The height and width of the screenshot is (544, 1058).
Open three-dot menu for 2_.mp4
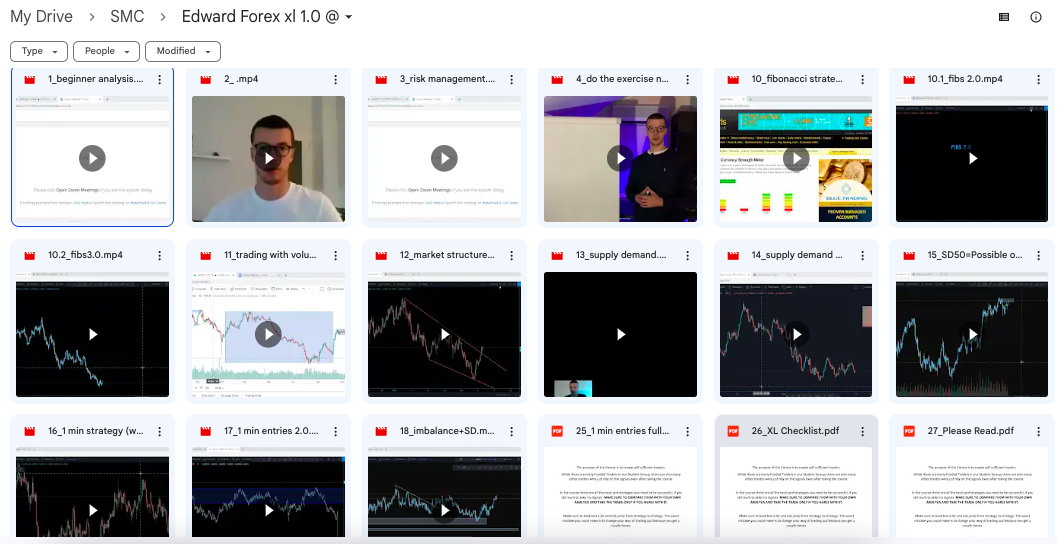click(x=334, y=79)
